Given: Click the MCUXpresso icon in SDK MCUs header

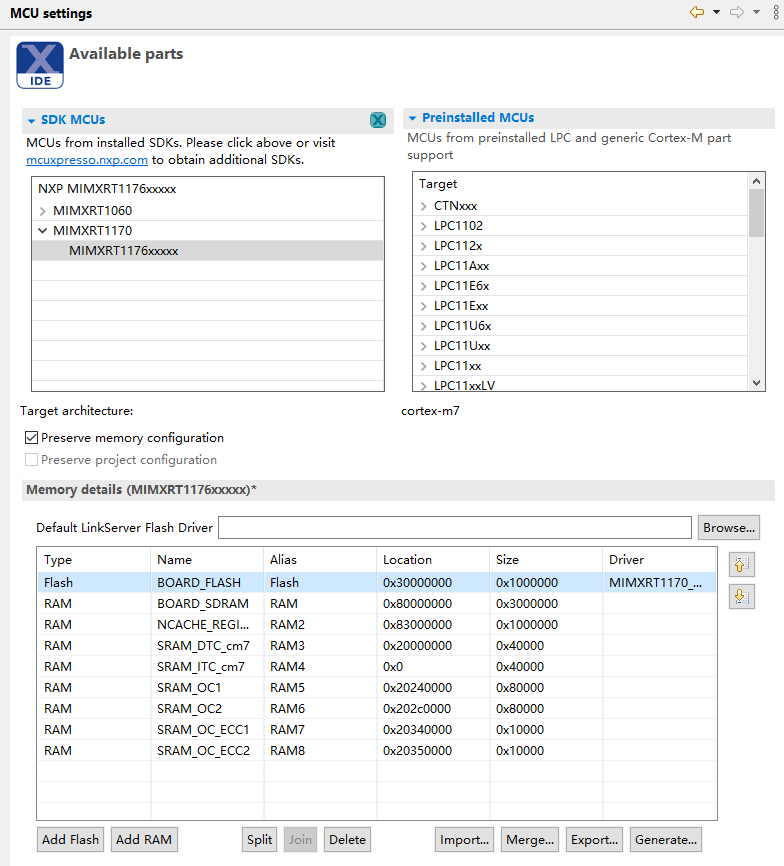Looking at the screenshot, I should 378,120.
